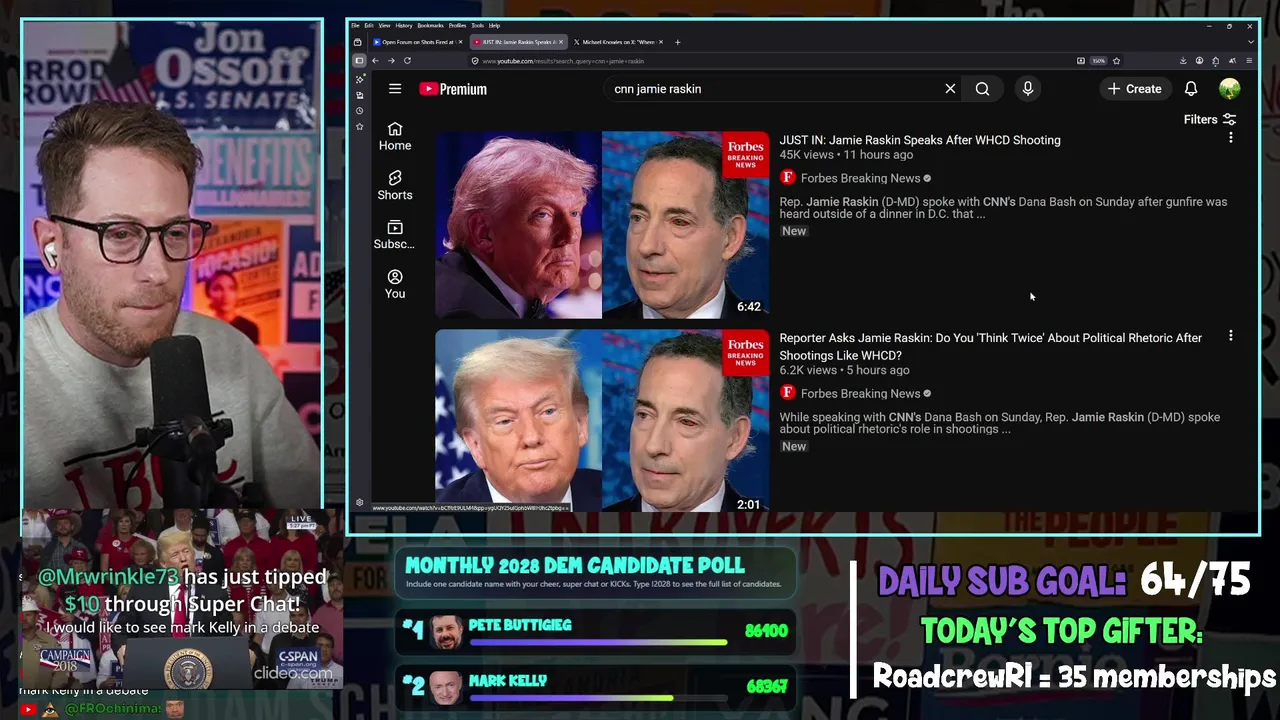Open the tab overview icon left of tabs

click(358, 42)
